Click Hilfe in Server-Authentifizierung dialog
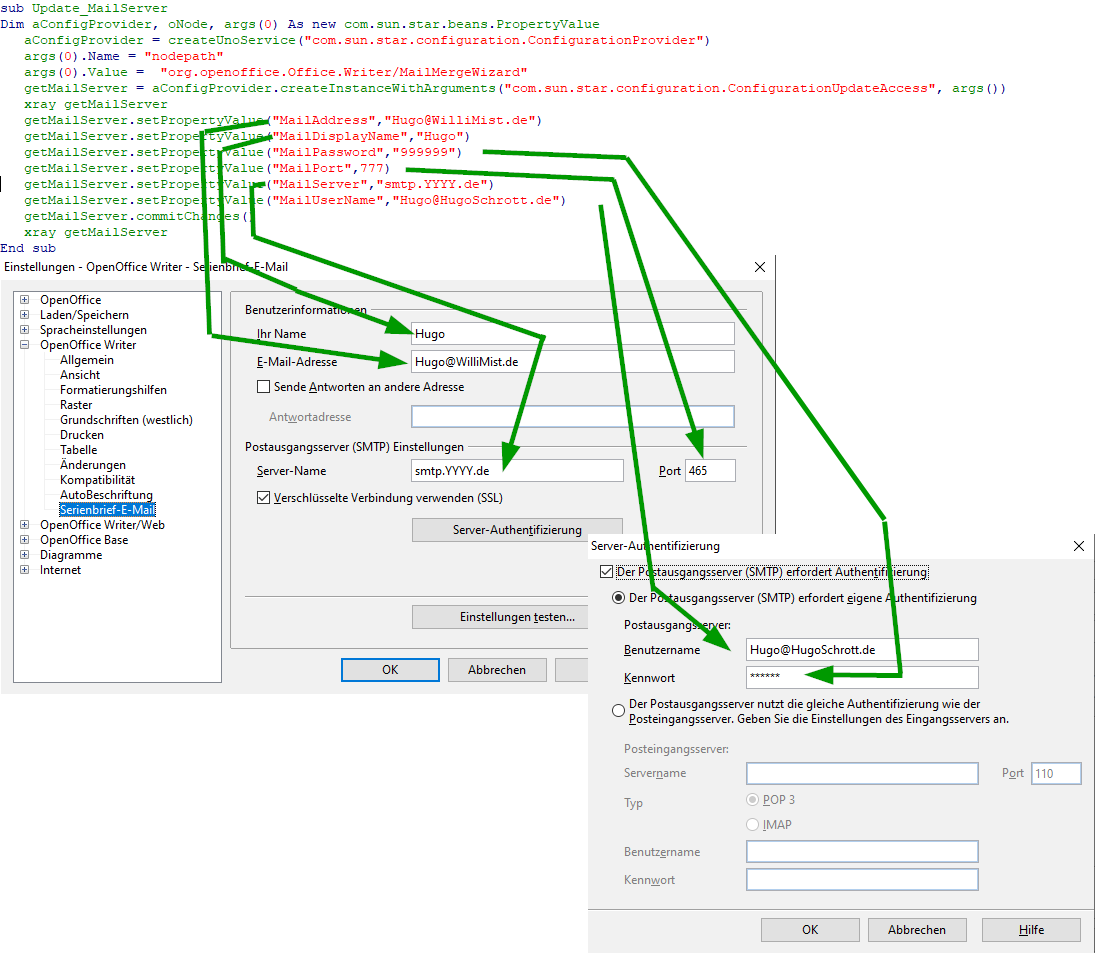1095x953 pixels. click(x=1031, y=930)
